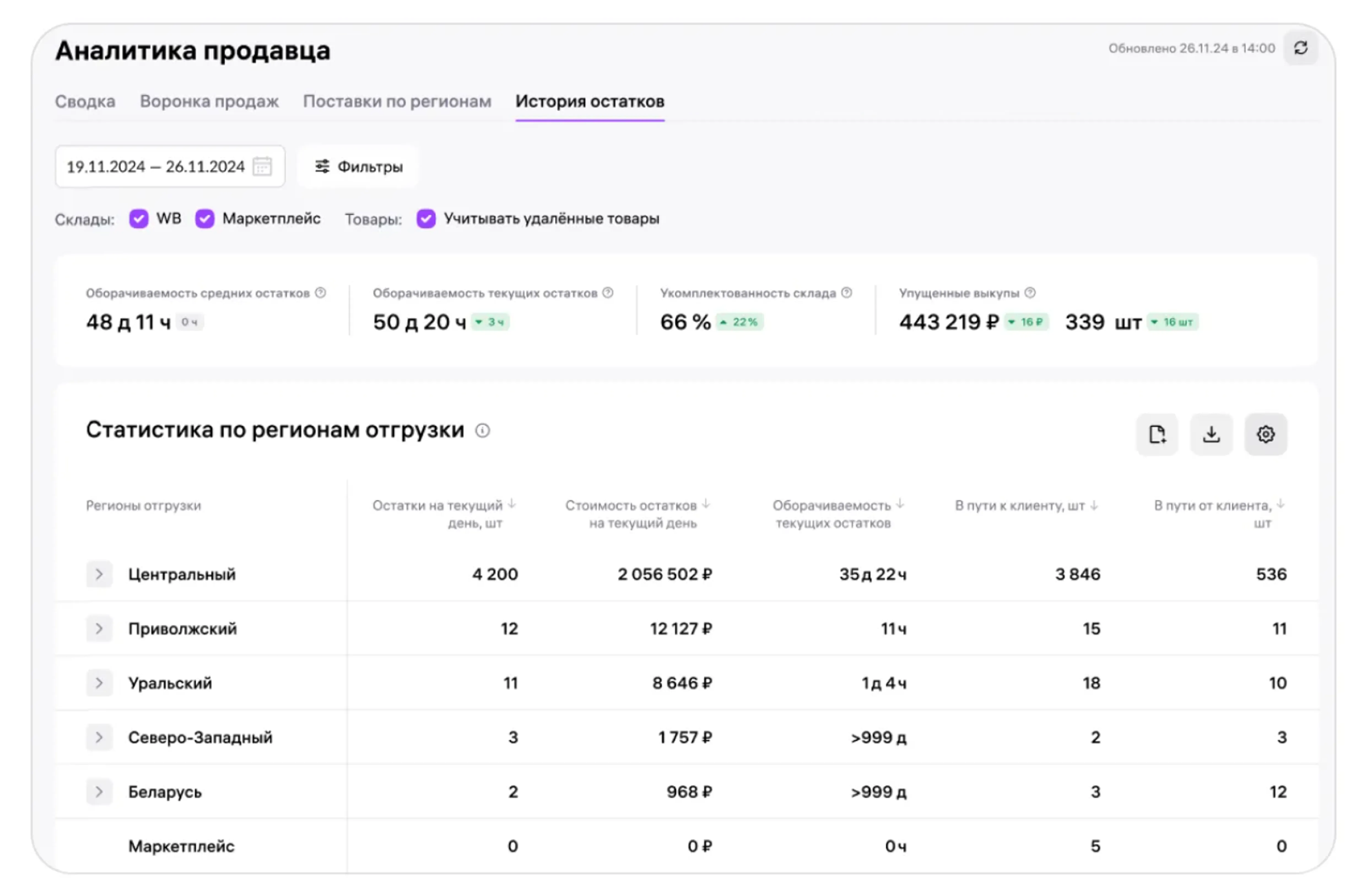Toggle Учитывать удалённые товары checkbox
Screen dimensions: 1372x893
pos(426,219)
